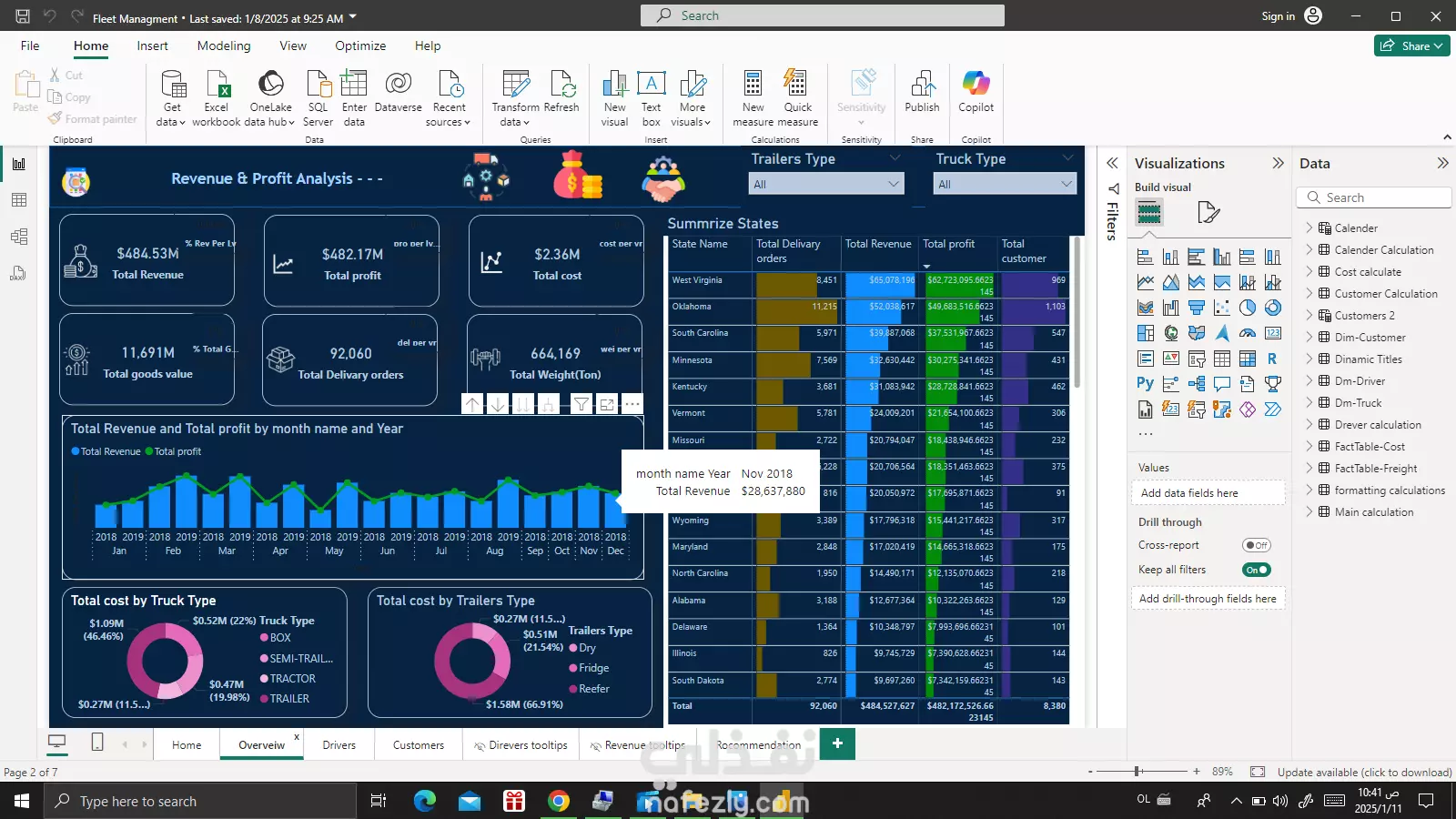Image resolution: width=1456 pixels, height=819 pixels.
Task: Select the Pie chart visual type
Action: 1248,308
